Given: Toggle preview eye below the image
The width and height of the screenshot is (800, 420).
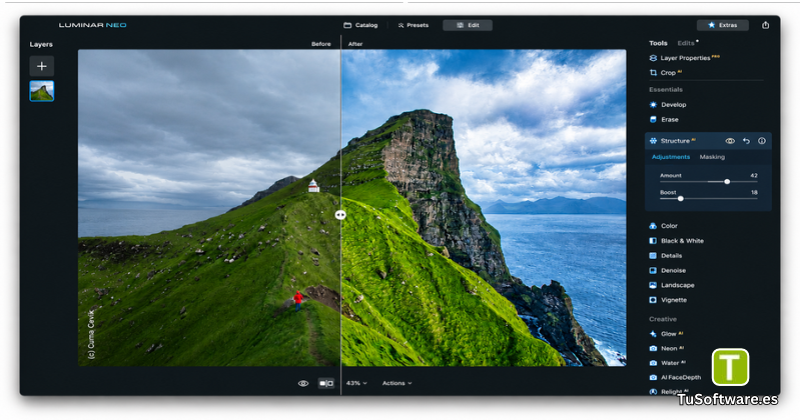Looking at the screenshot, I should [303, 383].
